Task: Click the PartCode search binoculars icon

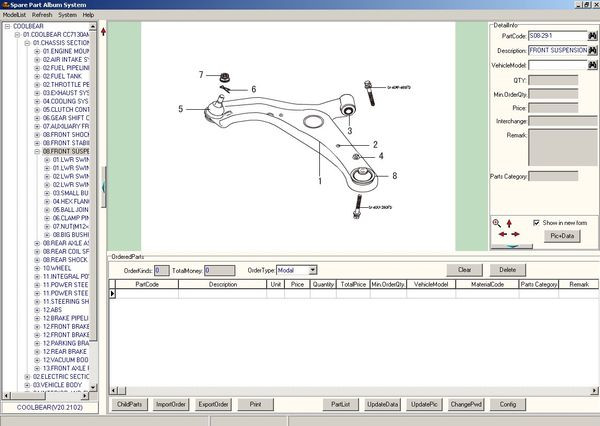Action: point(592,35)
